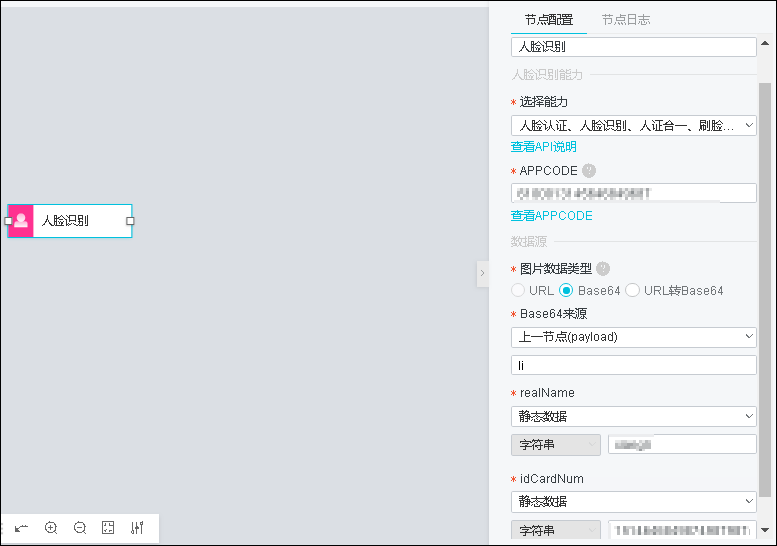Zoom out on the canvas
The width and height of the screenshot is (777, 546).
[x=80, y=528]
